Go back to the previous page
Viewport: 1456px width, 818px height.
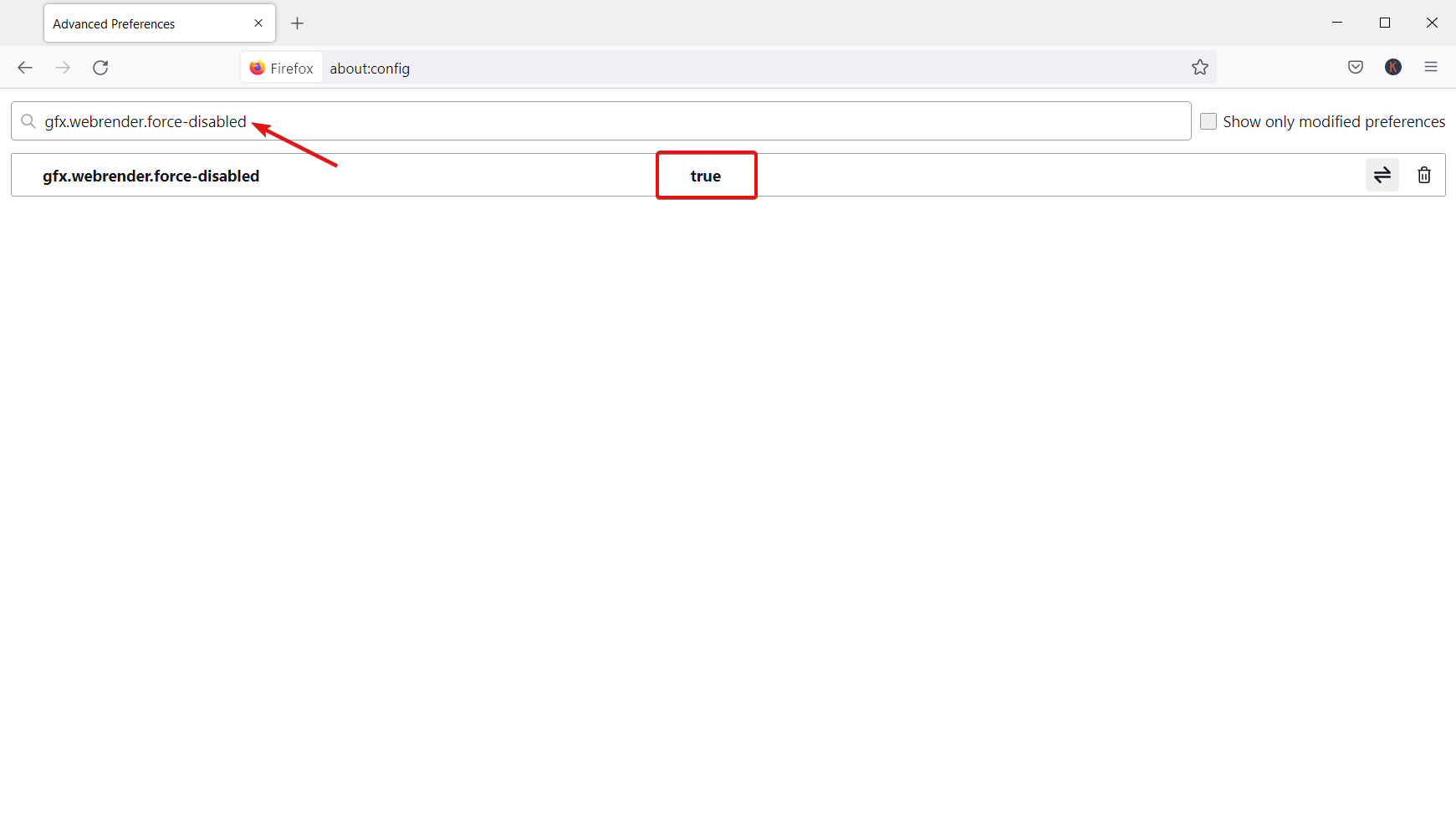click(25, 68)
